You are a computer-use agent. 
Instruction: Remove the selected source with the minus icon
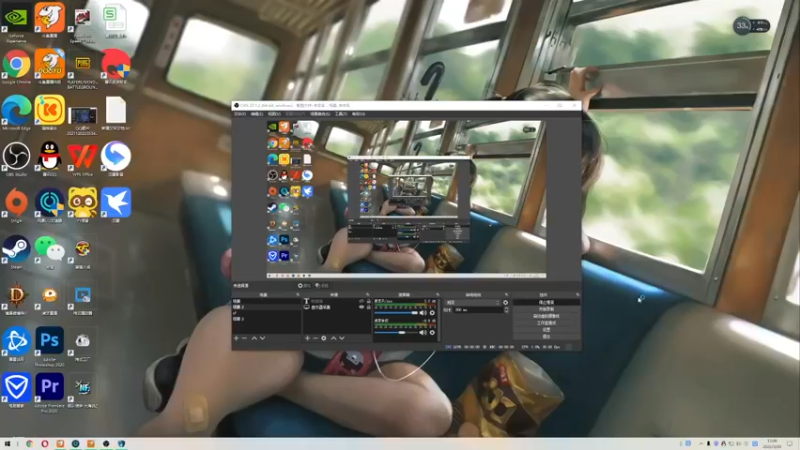pyautogui.click(x=315, y=338)
